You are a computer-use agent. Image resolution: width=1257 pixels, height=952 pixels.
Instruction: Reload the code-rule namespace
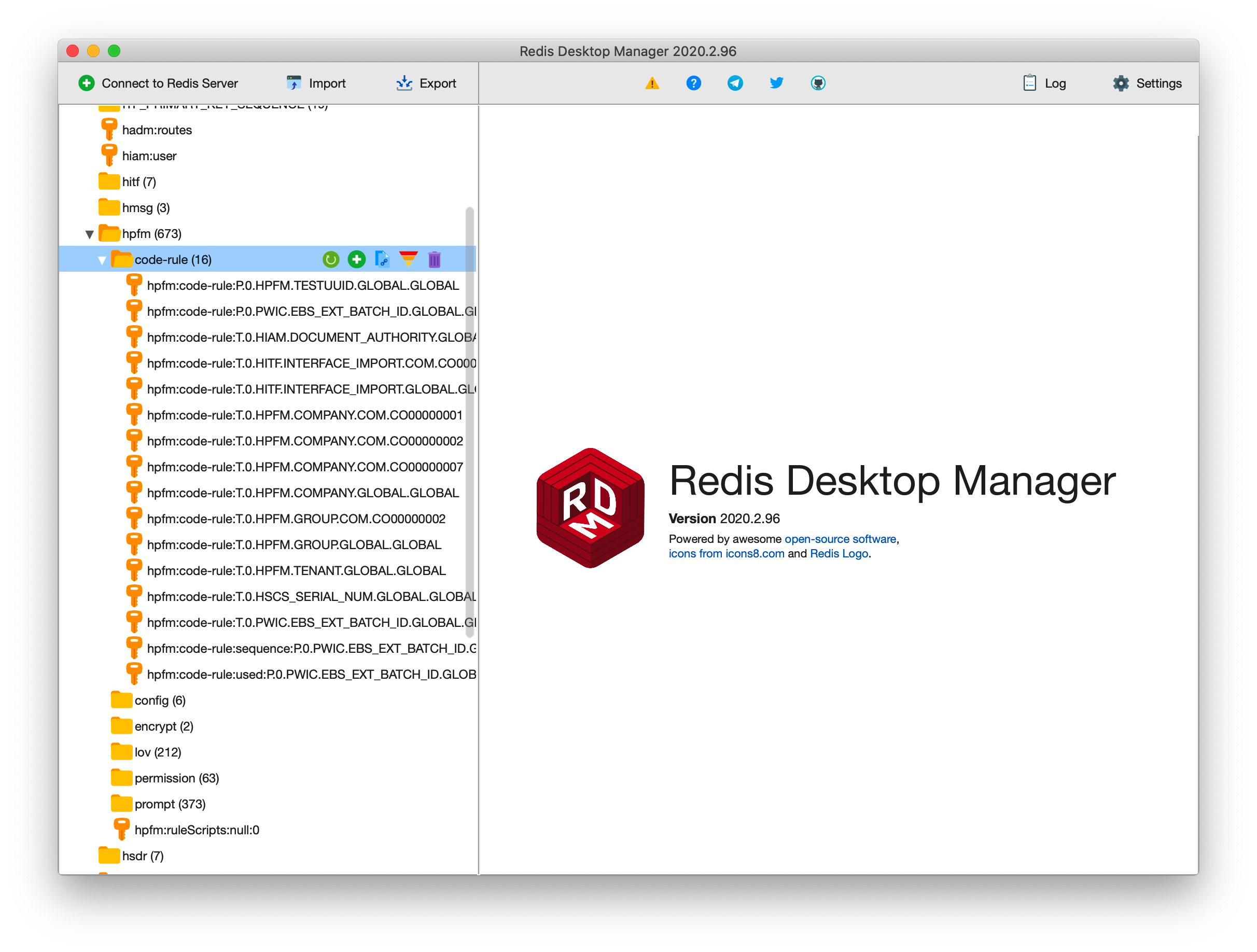[x=331, y=260]
